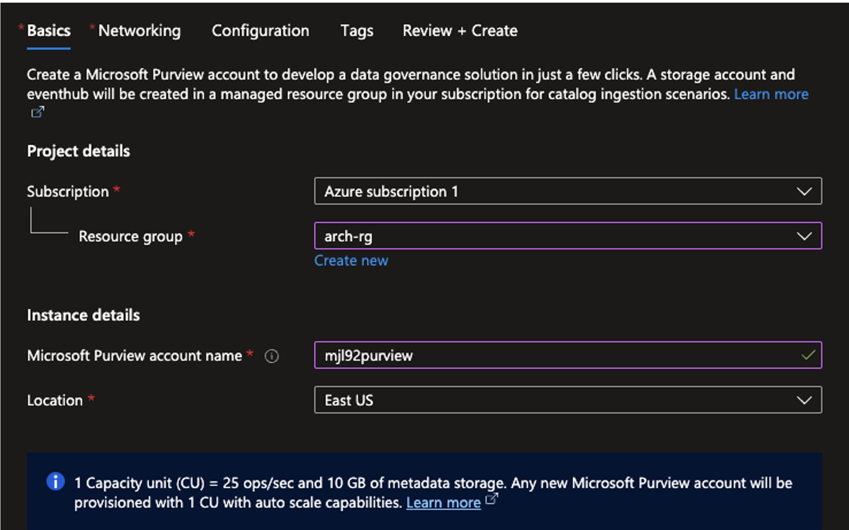The height and width of the screenshot is (530, 849).
Task: Open the Subscription dropdown
Action: click(568, 191)
